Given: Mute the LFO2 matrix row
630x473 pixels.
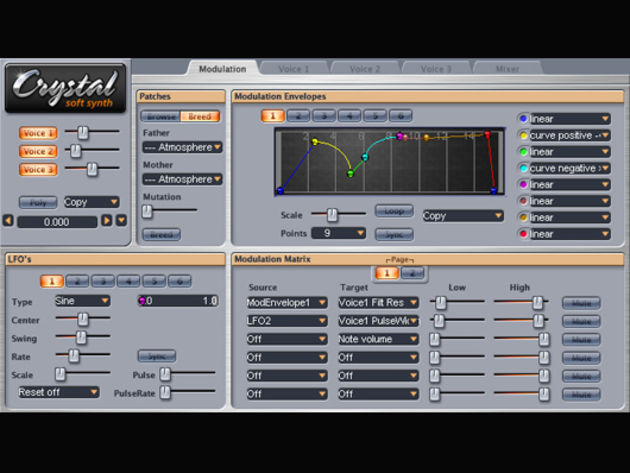Looking at the screenshot, I should [581, 321].
